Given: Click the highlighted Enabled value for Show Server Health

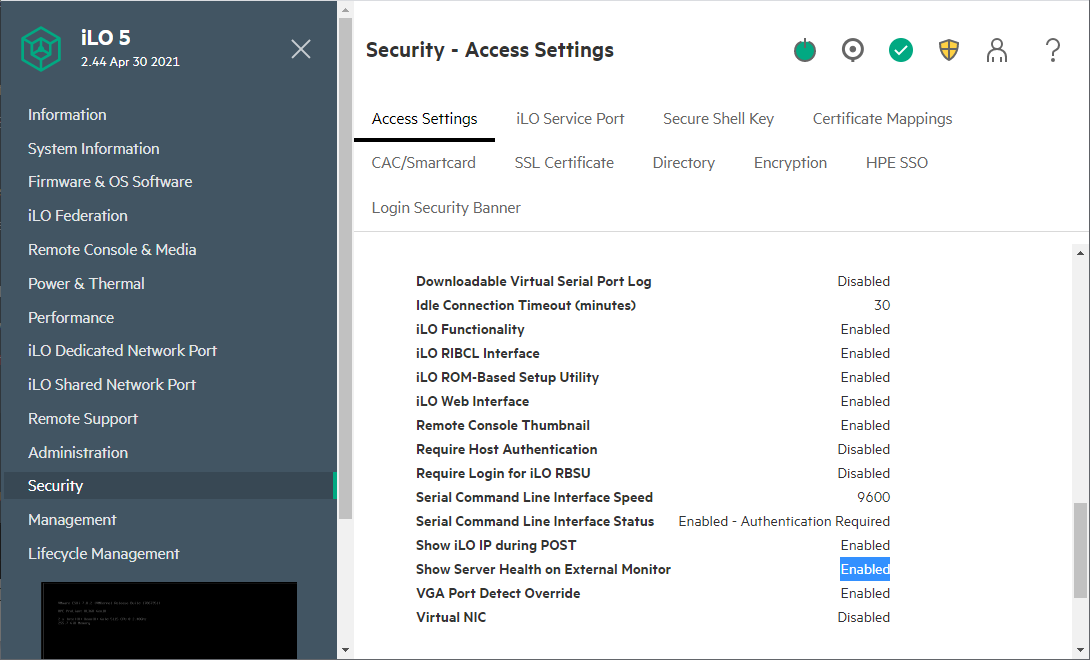Looking at the screenshot, I should click(865, 570).
